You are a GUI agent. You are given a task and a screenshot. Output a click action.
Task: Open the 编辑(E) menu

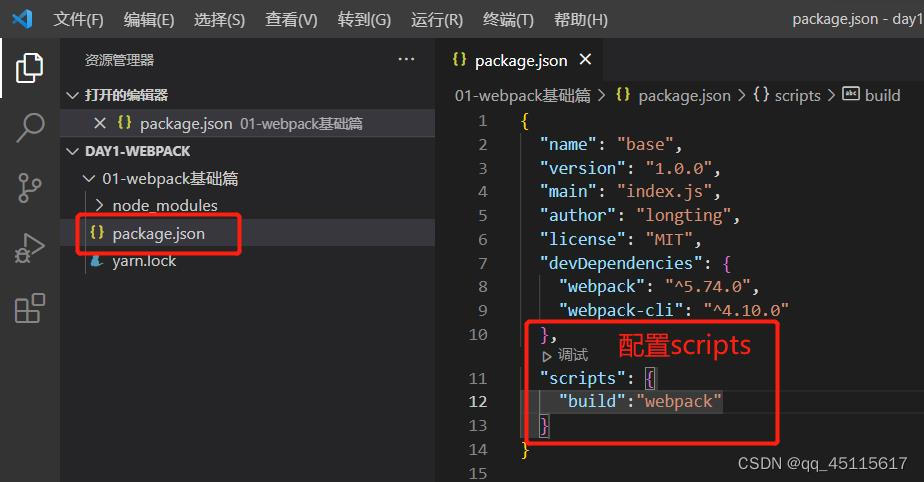tap(148, 19)
